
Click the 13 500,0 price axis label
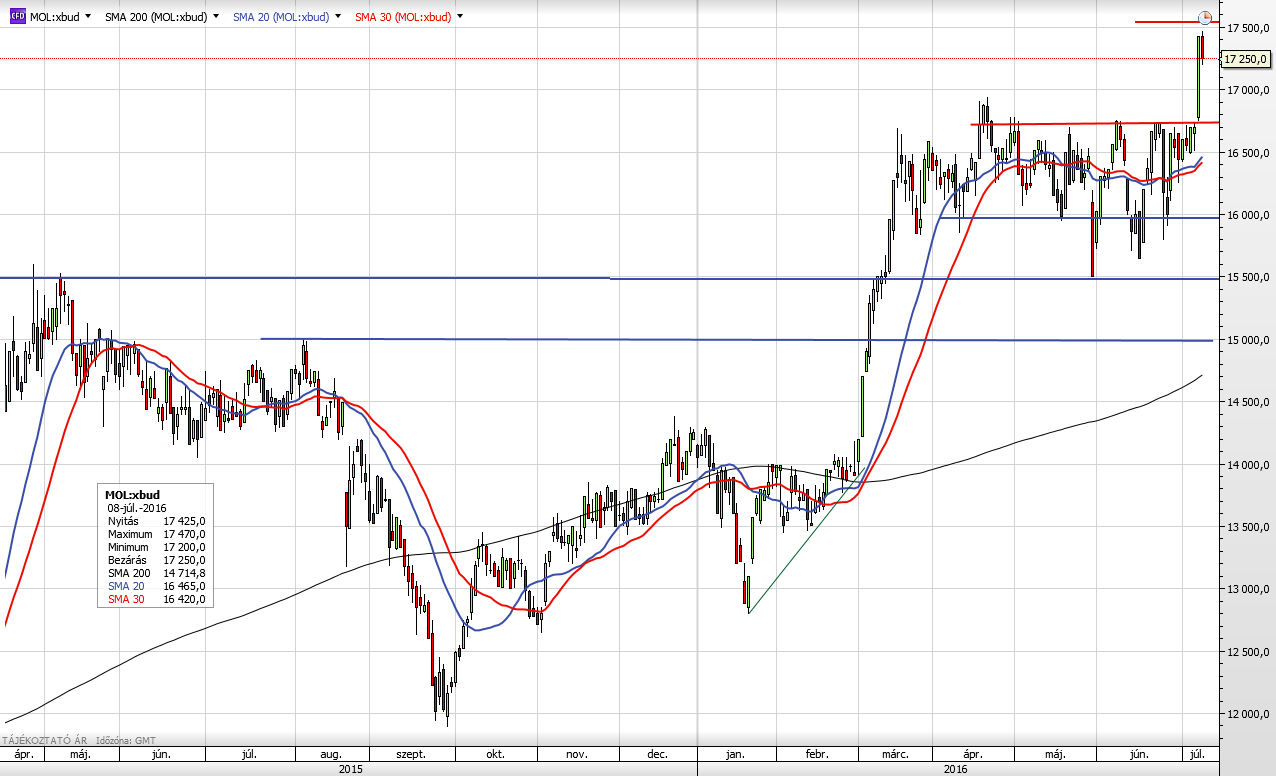pyautogui.click(x=1247, y=527)
